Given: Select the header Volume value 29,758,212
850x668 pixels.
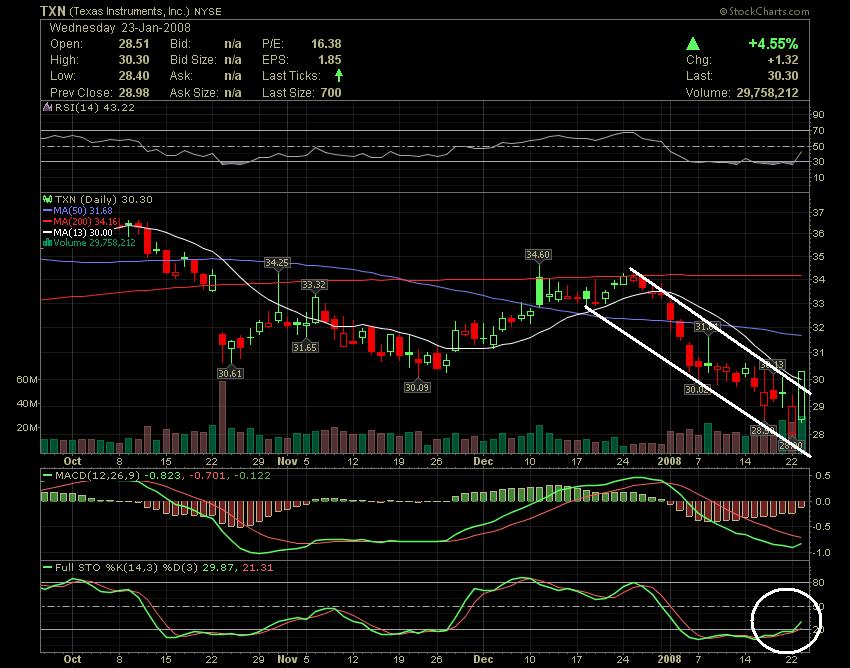Looking at the screenshot, I should [x=767, y=93].
